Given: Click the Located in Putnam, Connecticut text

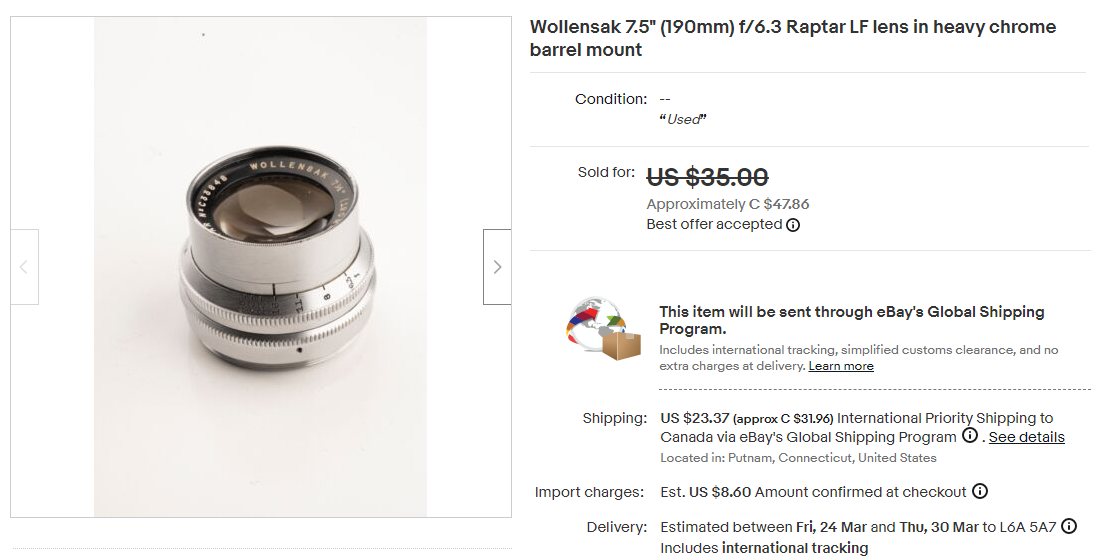Looking at the screenshot, I should pyautogui.click(x=798, y=458).
